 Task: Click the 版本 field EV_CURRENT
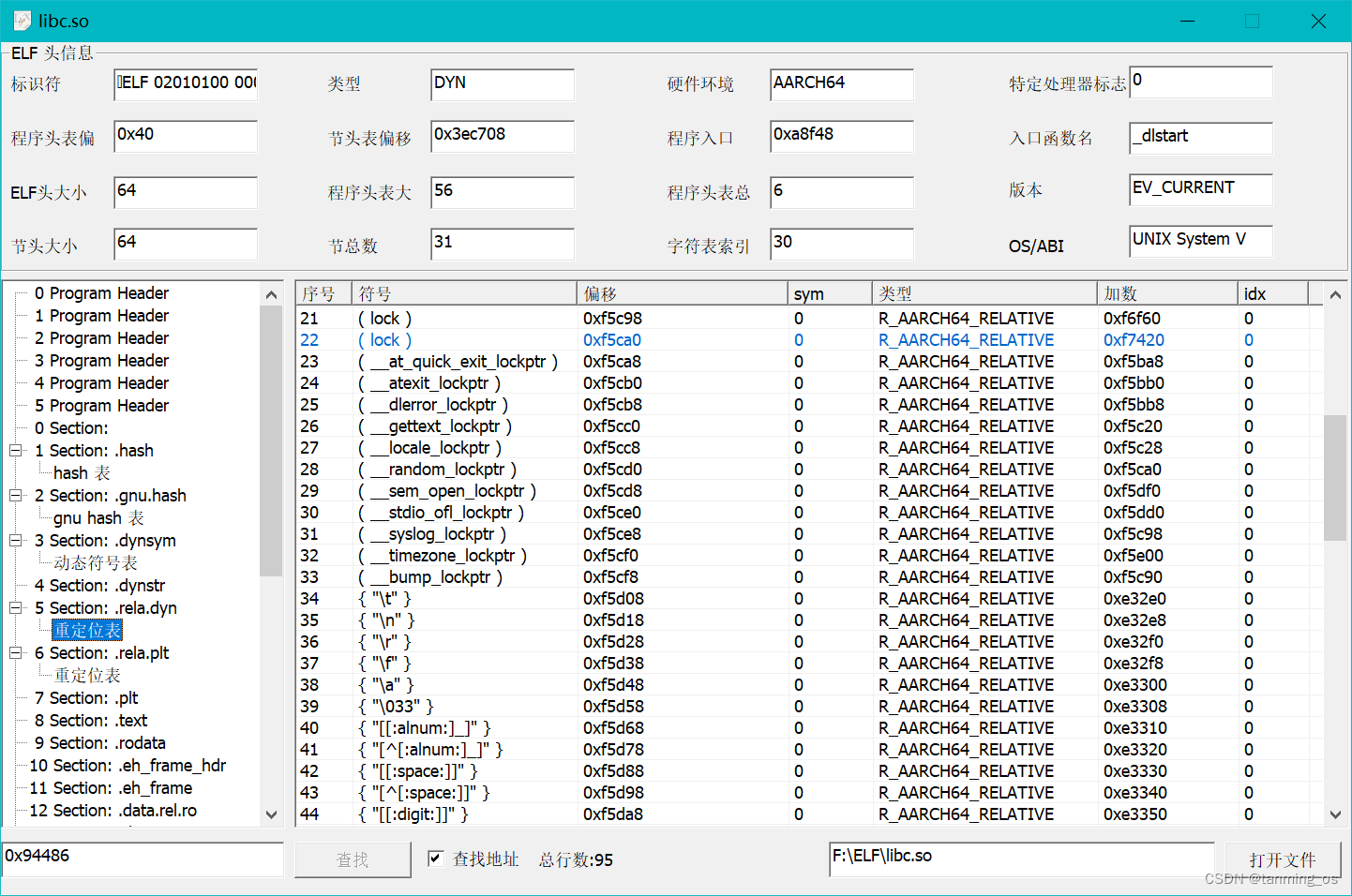pyautogui.click(x=1201, y=189)
